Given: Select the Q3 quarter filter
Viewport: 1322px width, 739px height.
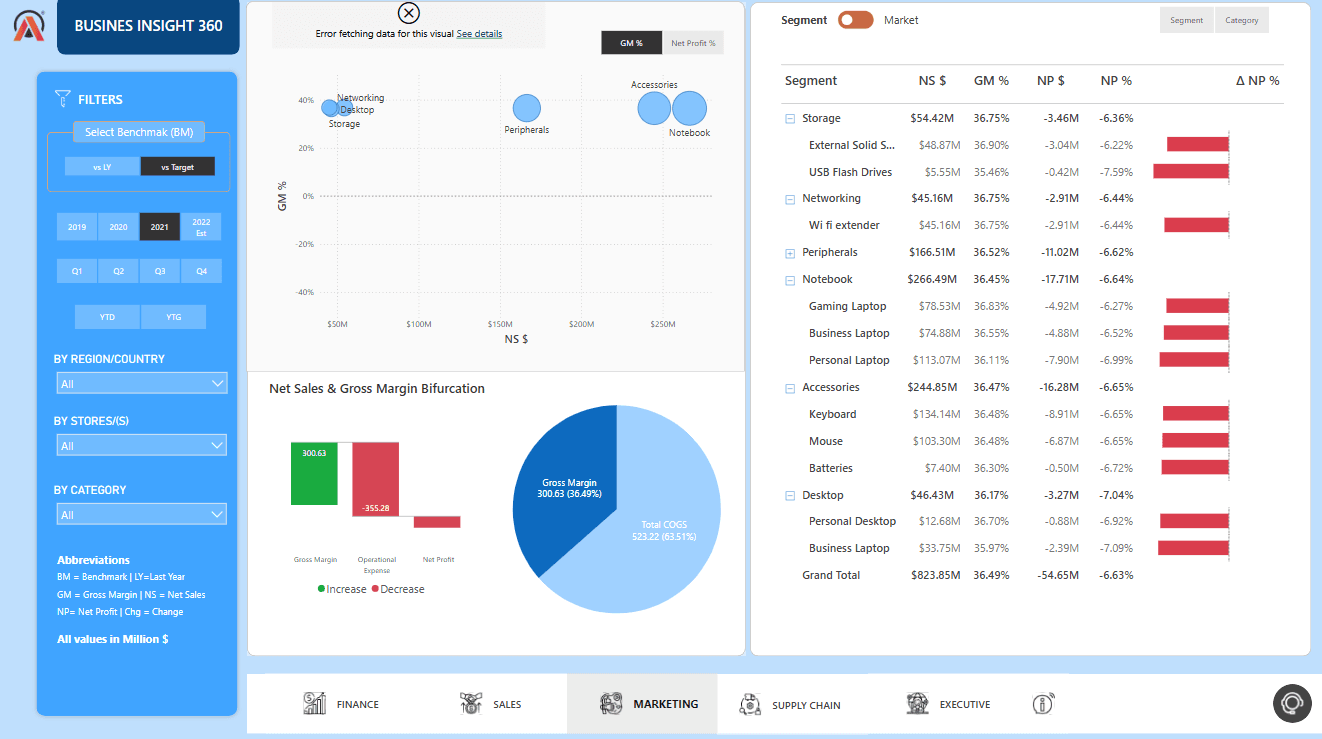Looking at the screenshot, I should click(x=159, y=270).
